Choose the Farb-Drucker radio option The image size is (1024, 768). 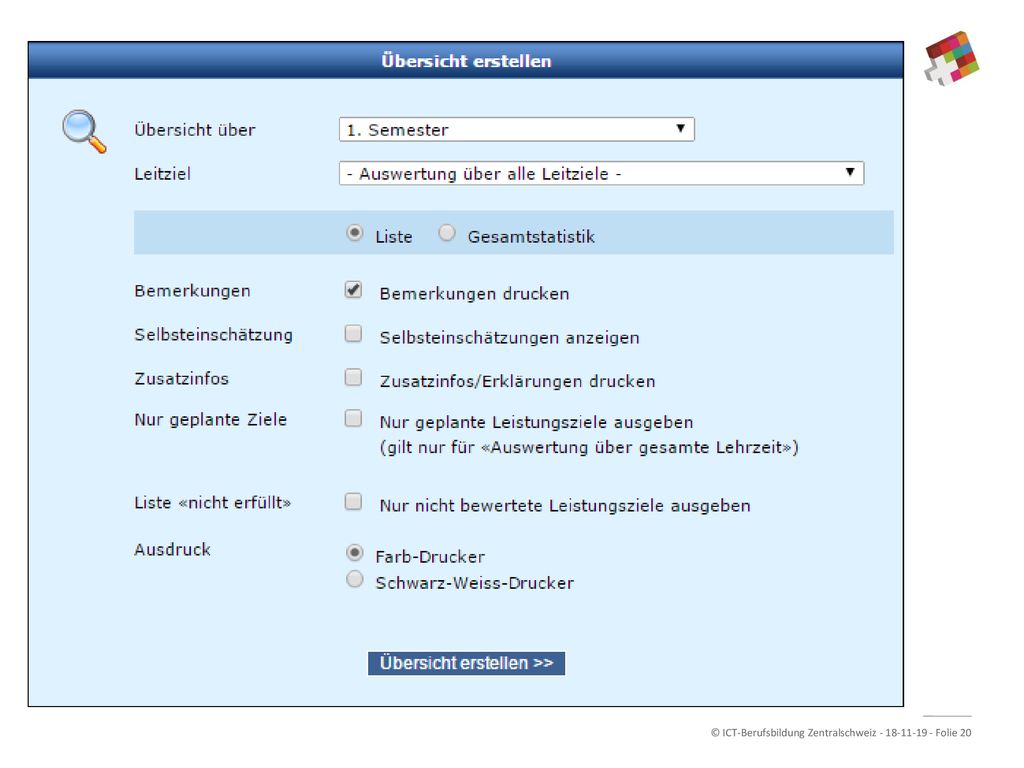[355, 552]
